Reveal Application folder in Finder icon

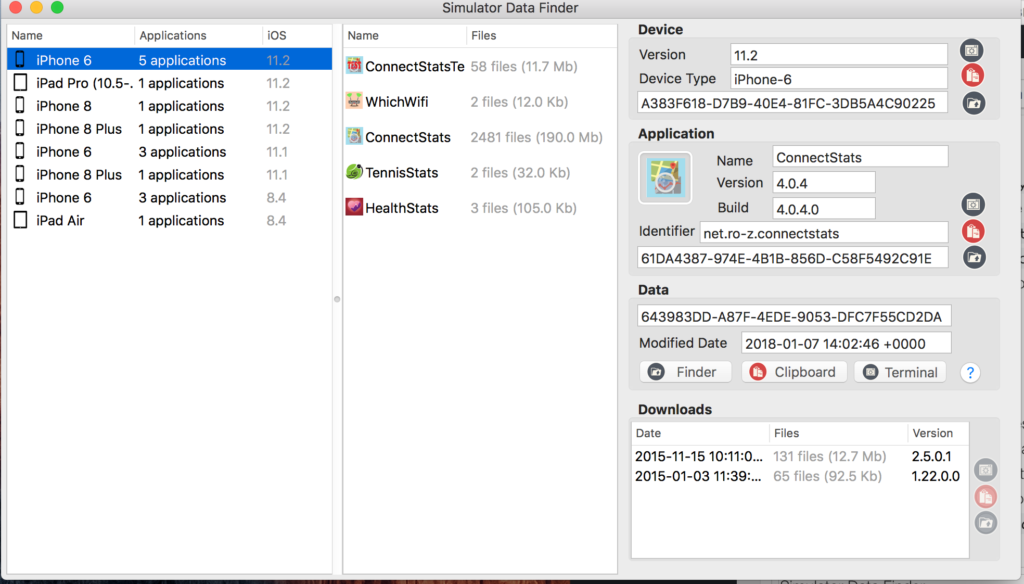(x=973, y=258)
